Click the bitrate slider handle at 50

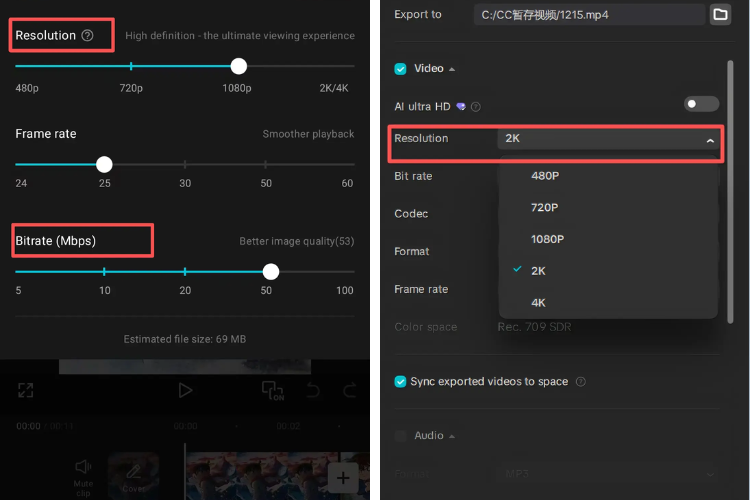[271, 272]
